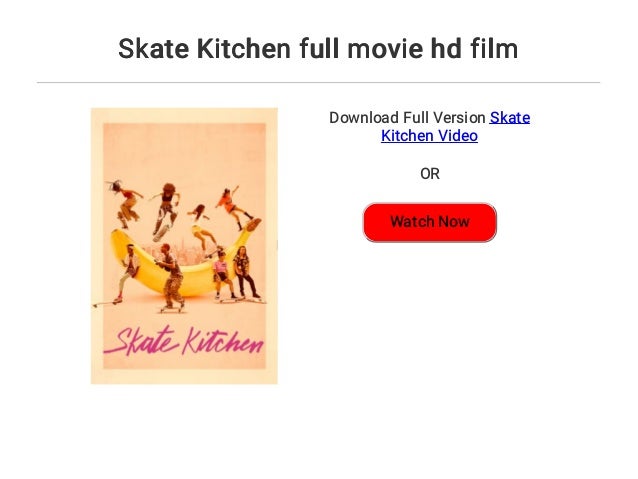The height and width of the screenshot is (479, 638).
Task: Open the Skate Kitchen movie poster thumbnail
Action: (184, 246)
